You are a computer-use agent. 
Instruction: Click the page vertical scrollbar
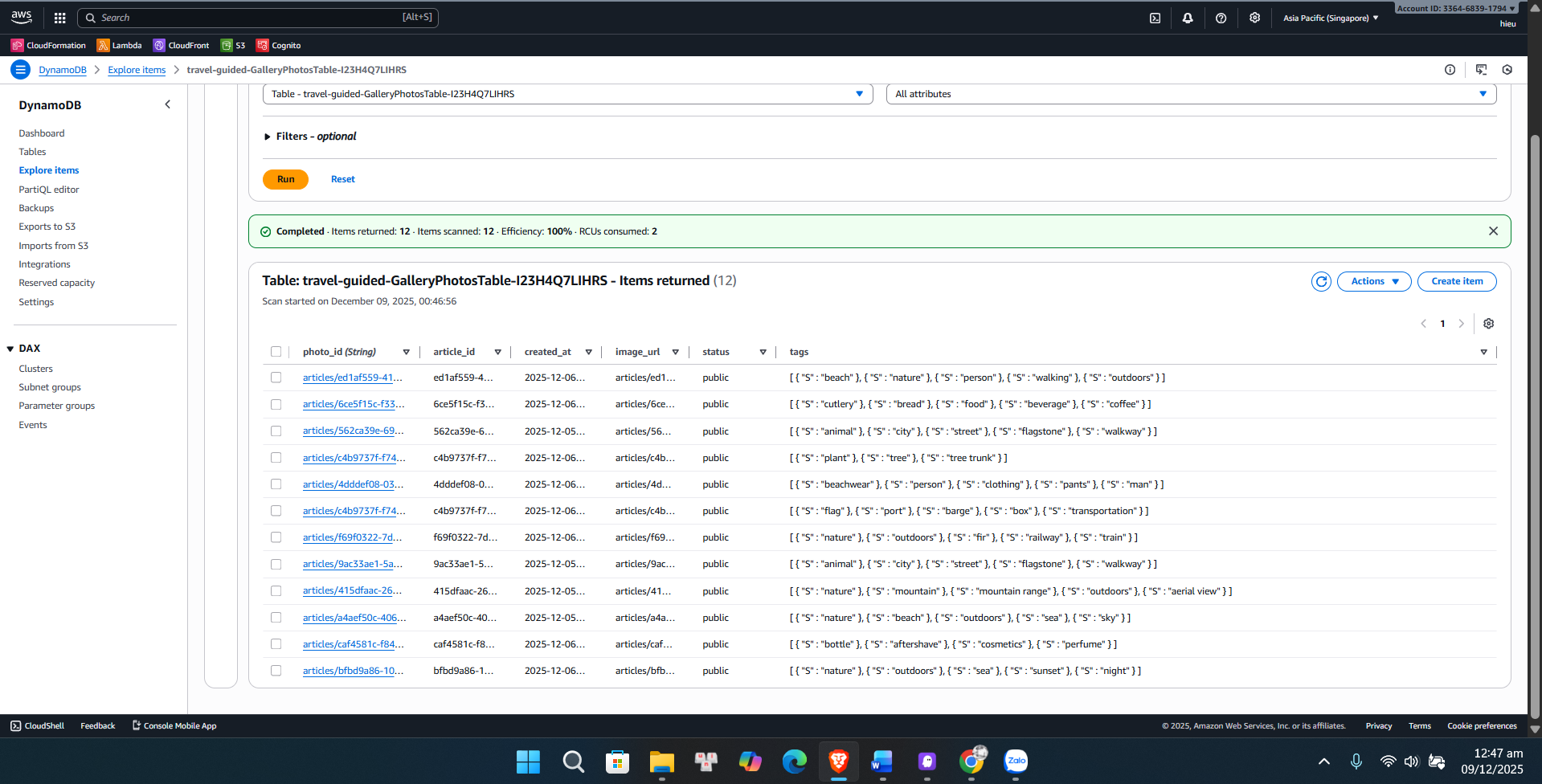(1535, 402)
